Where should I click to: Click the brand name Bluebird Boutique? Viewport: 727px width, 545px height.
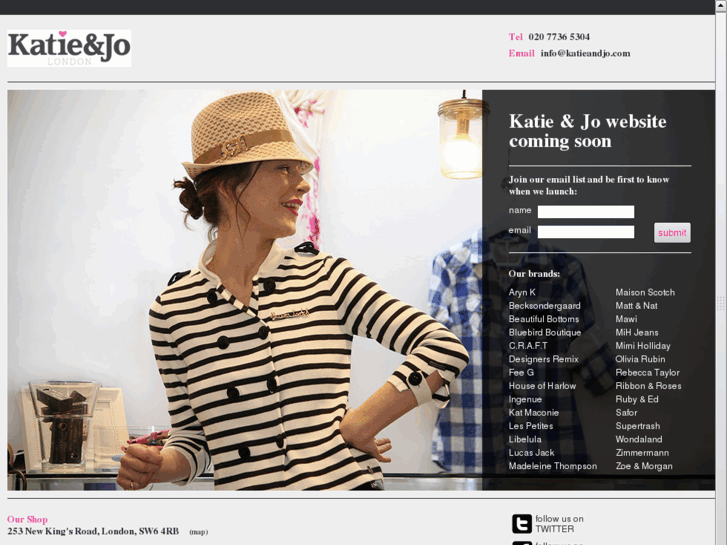pyautogui.click(x=544, y=333)
